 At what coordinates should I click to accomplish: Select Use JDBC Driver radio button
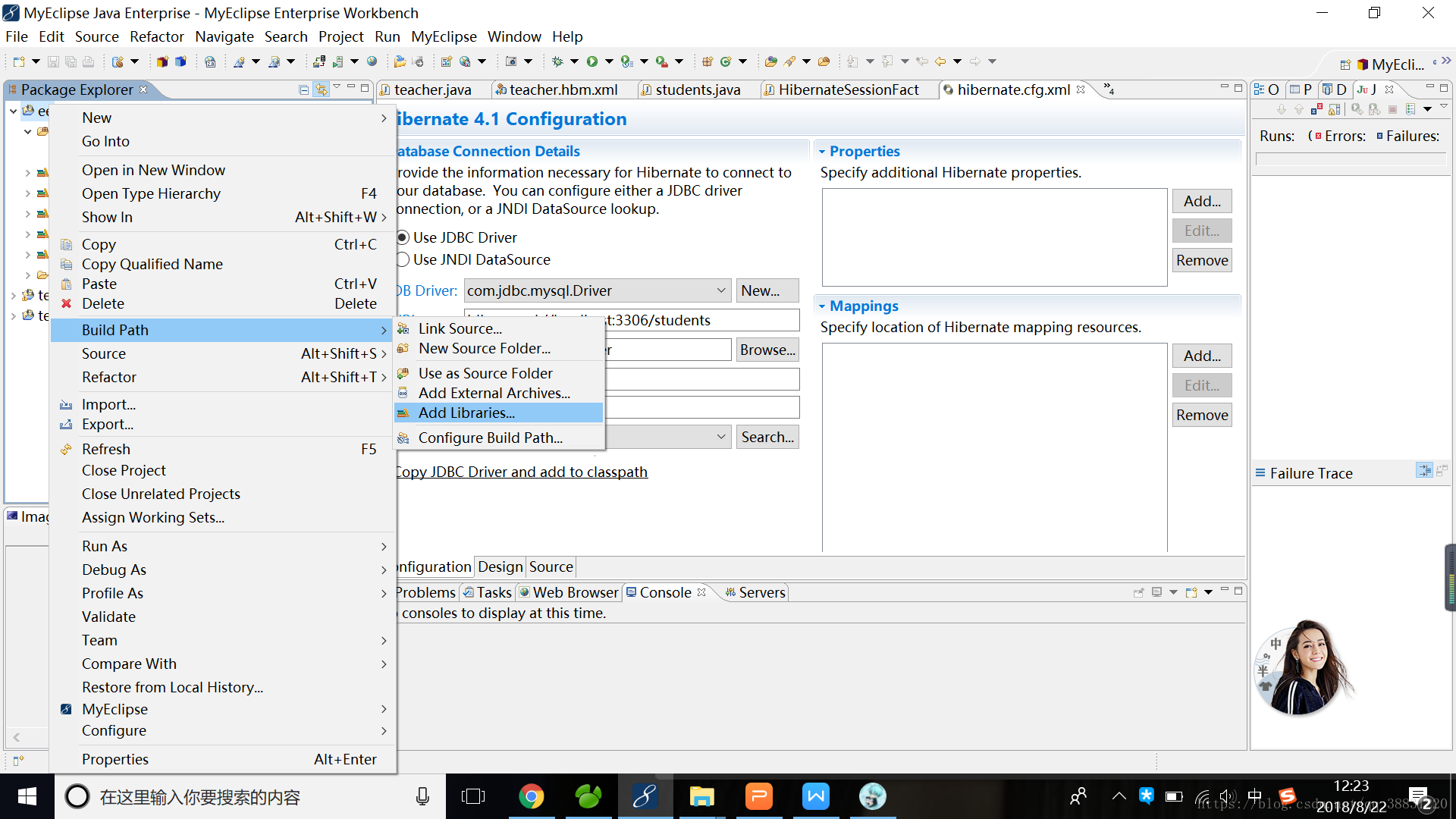point(403,237)
